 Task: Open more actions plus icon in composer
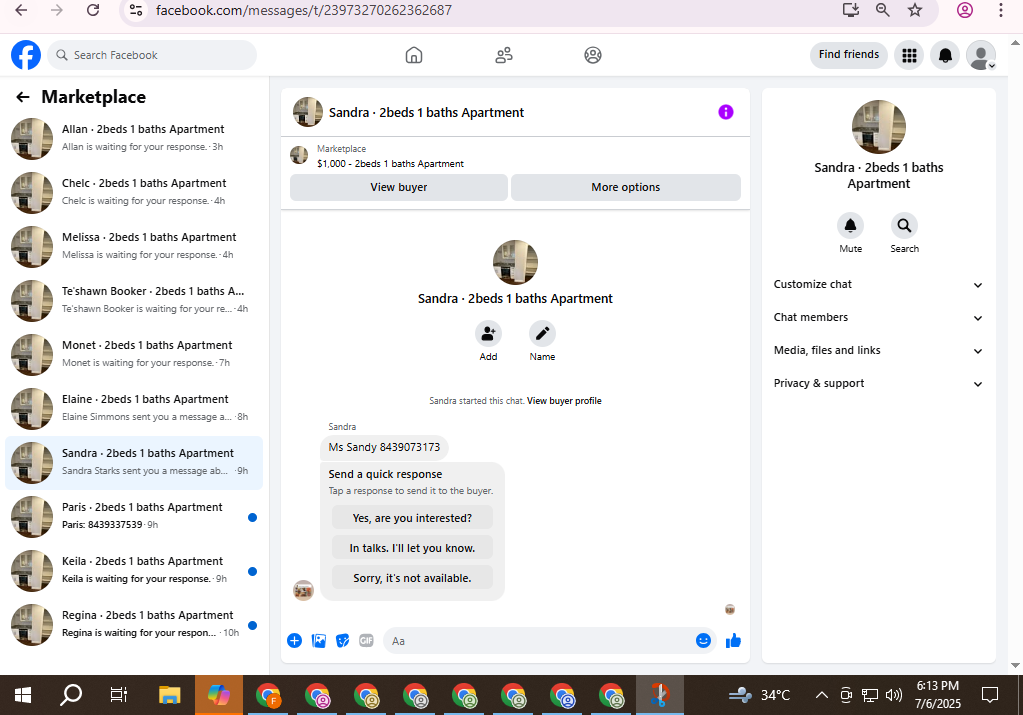pos(294,641)
